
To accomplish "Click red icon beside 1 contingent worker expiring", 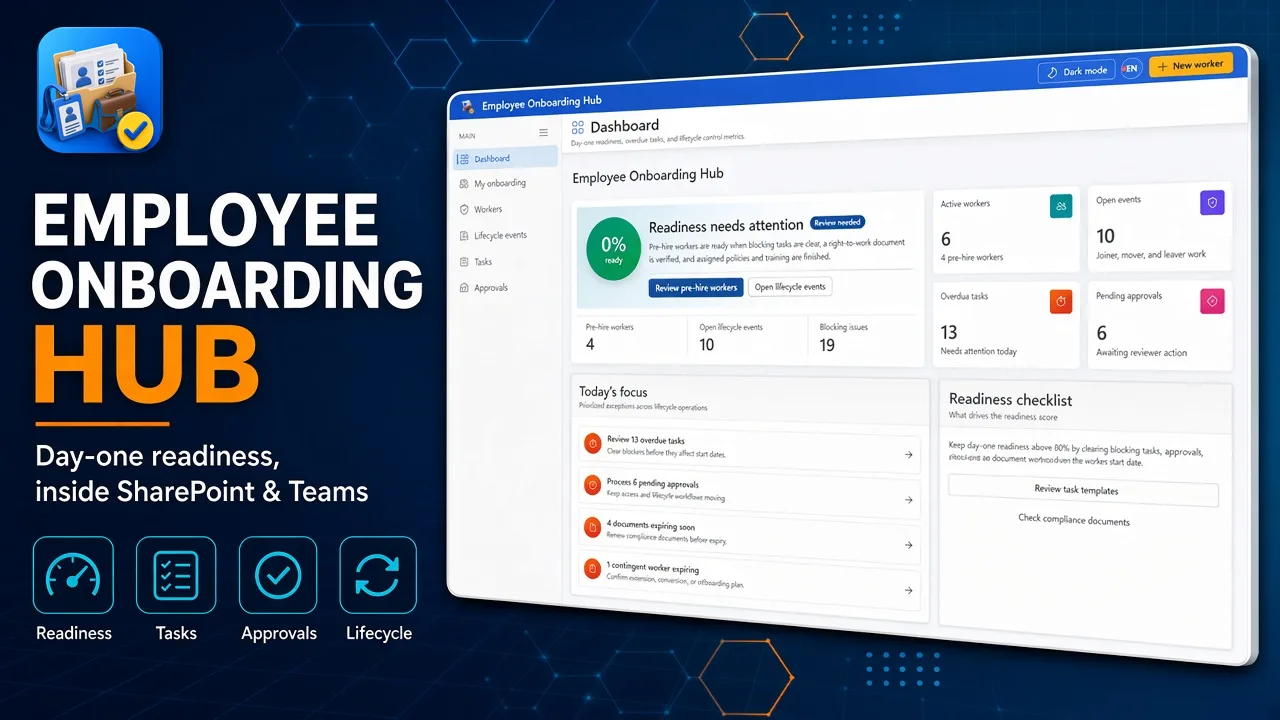I will tap(593, 569).
